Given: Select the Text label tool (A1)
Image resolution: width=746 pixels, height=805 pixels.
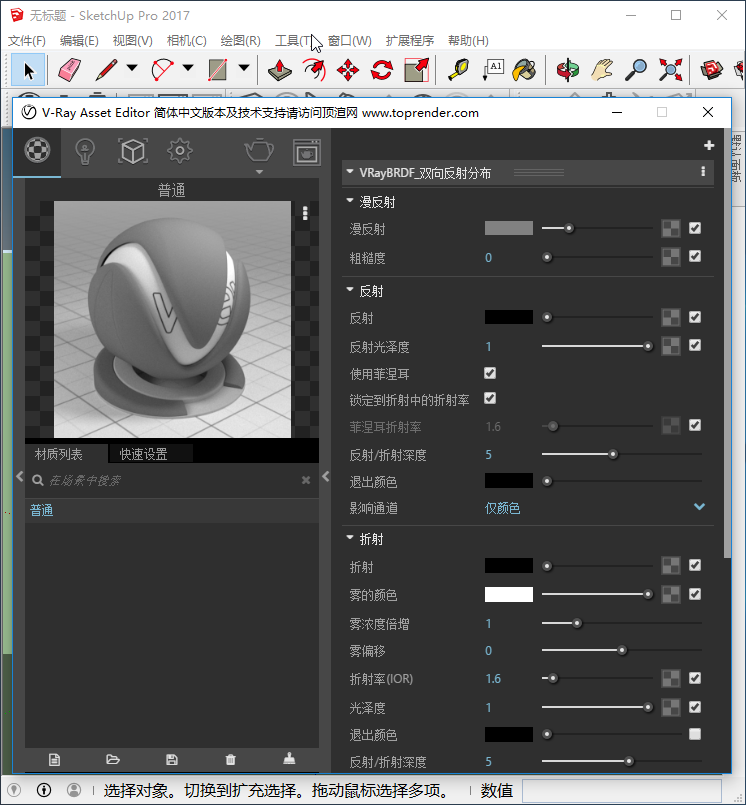Looking at the screenshot, I should point(493,70).
